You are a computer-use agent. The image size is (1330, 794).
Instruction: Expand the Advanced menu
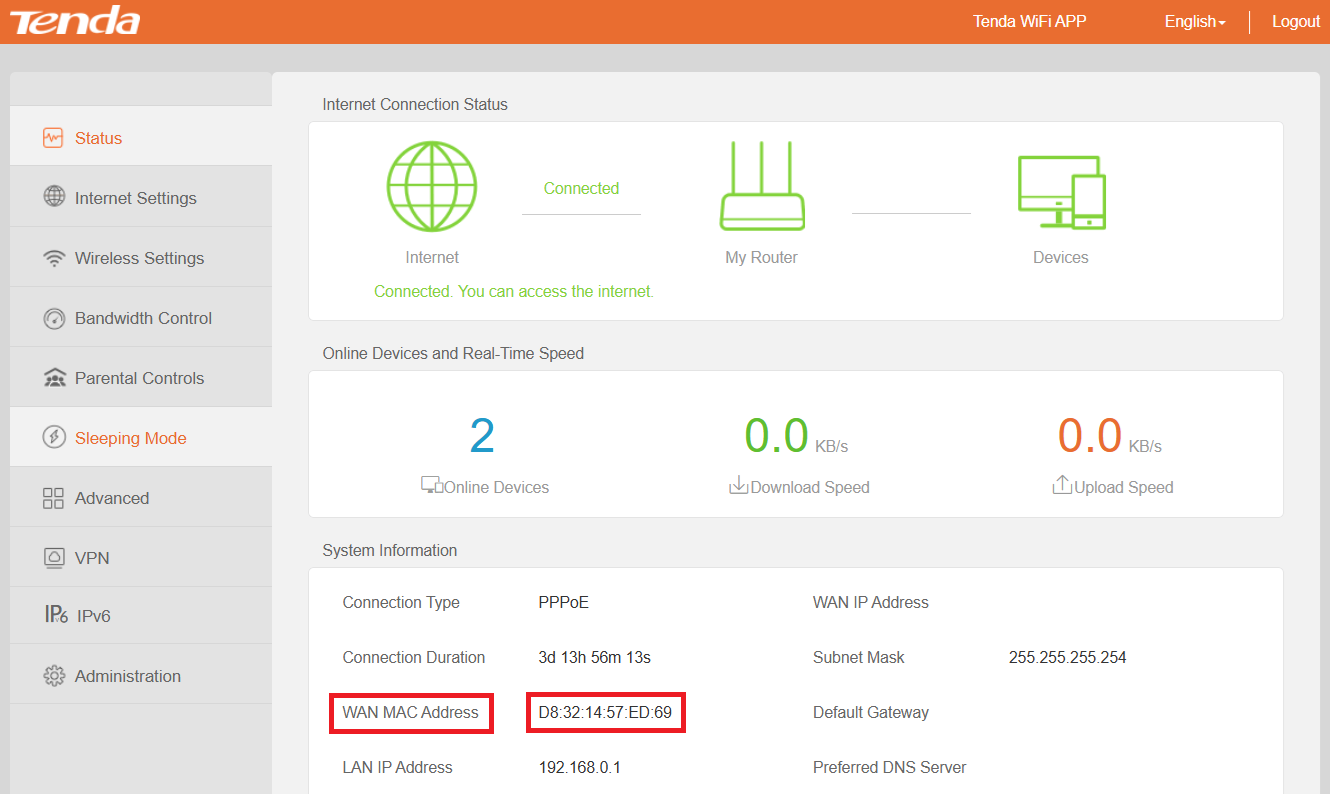coord(141,498)
